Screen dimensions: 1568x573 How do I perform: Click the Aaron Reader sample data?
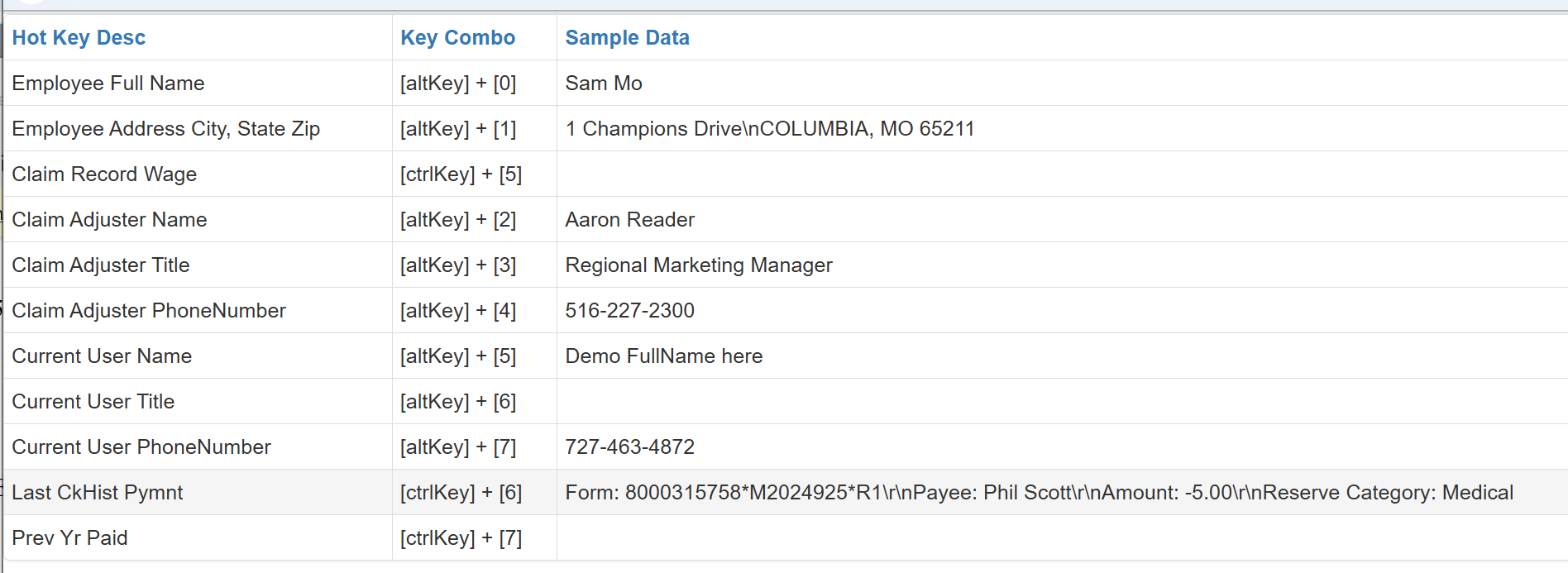pos(629,220)
